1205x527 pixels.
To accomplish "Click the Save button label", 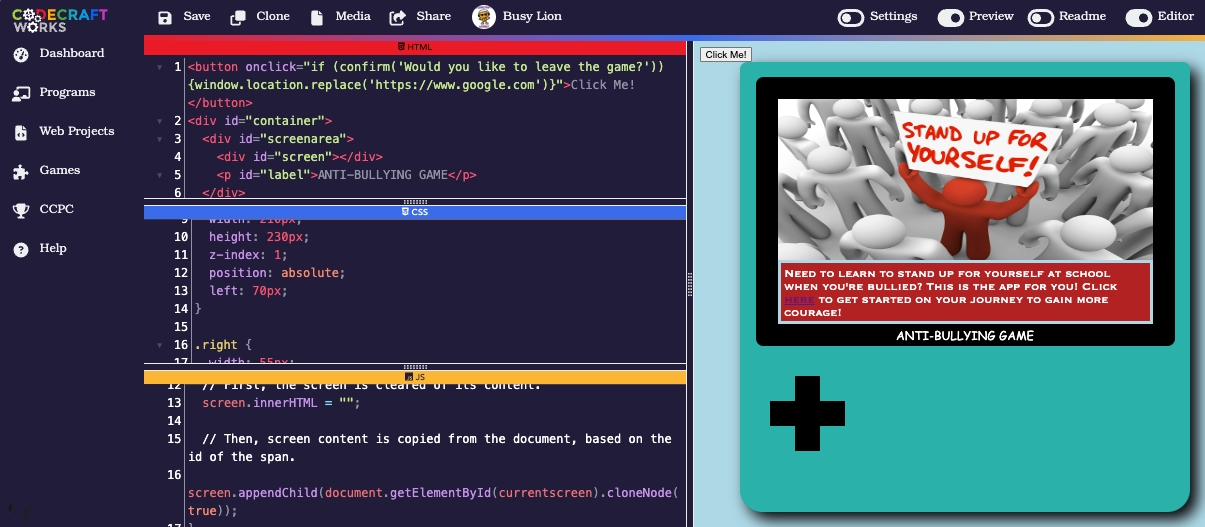I will click(197, 17).
